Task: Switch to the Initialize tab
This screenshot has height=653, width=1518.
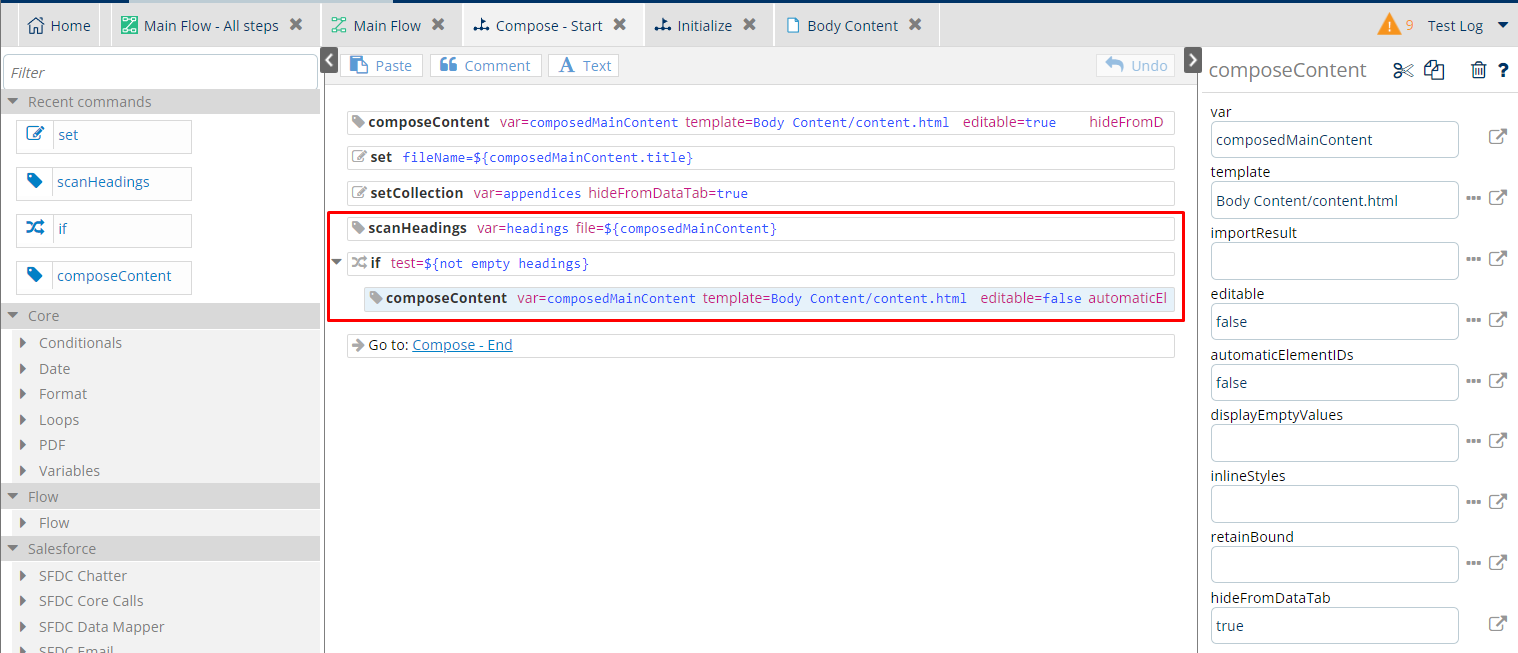Action: pyautogui.click(x=704, y=26)
